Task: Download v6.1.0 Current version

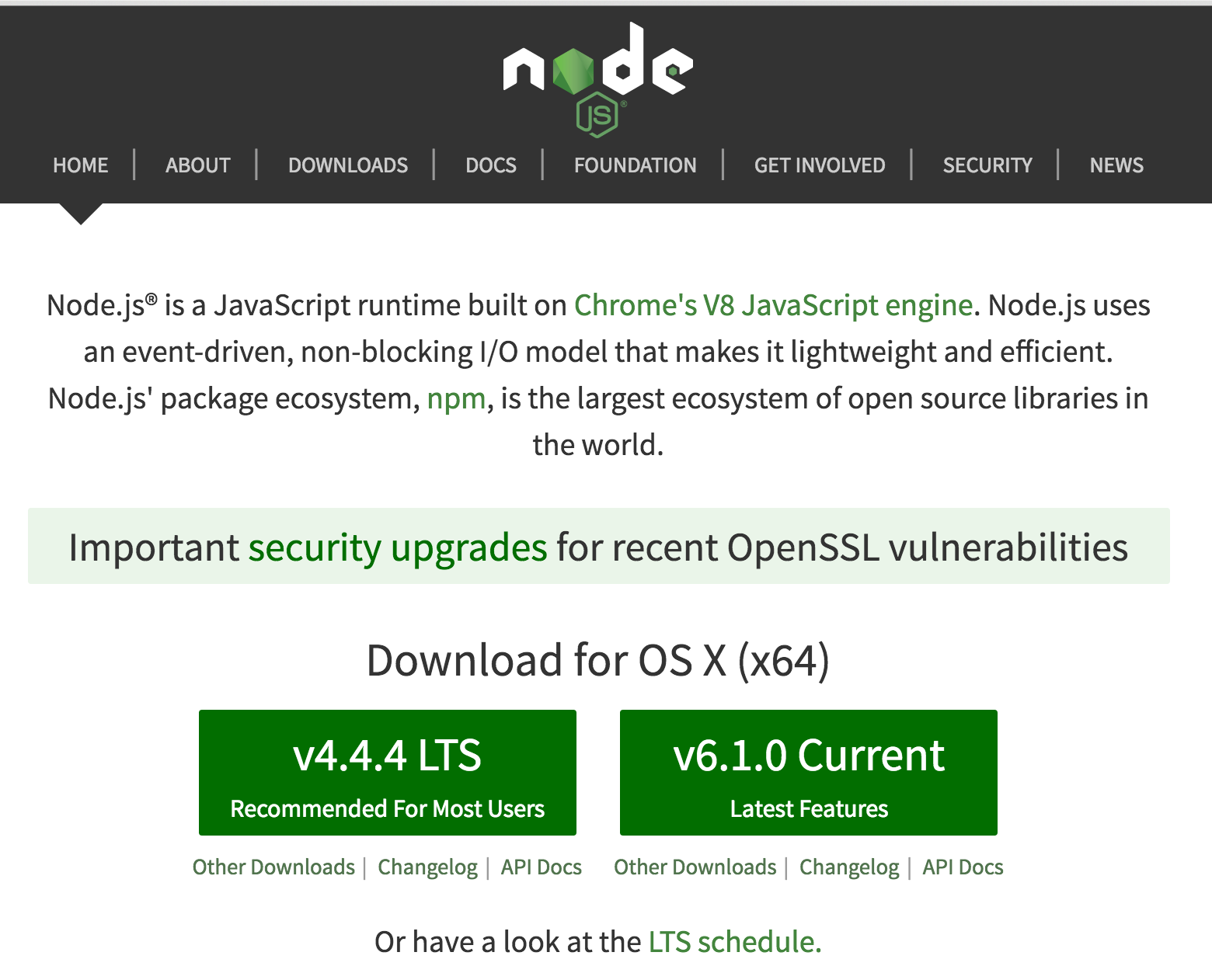Action: pyautogui.click(x=808, y=773)
